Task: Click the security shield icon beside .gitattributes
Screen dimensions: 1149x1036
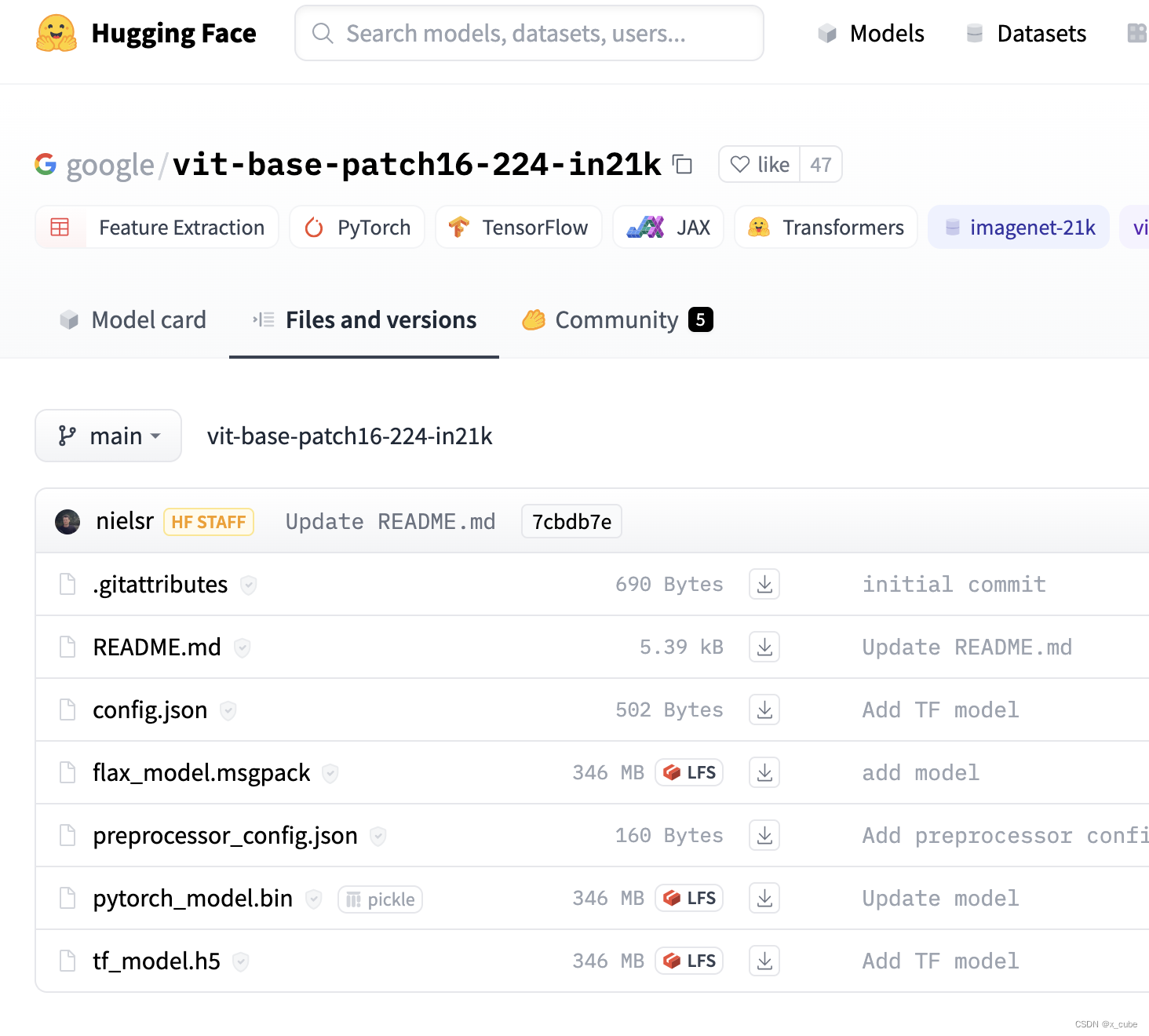Action: pyautogui.click(x=249, y=585)
